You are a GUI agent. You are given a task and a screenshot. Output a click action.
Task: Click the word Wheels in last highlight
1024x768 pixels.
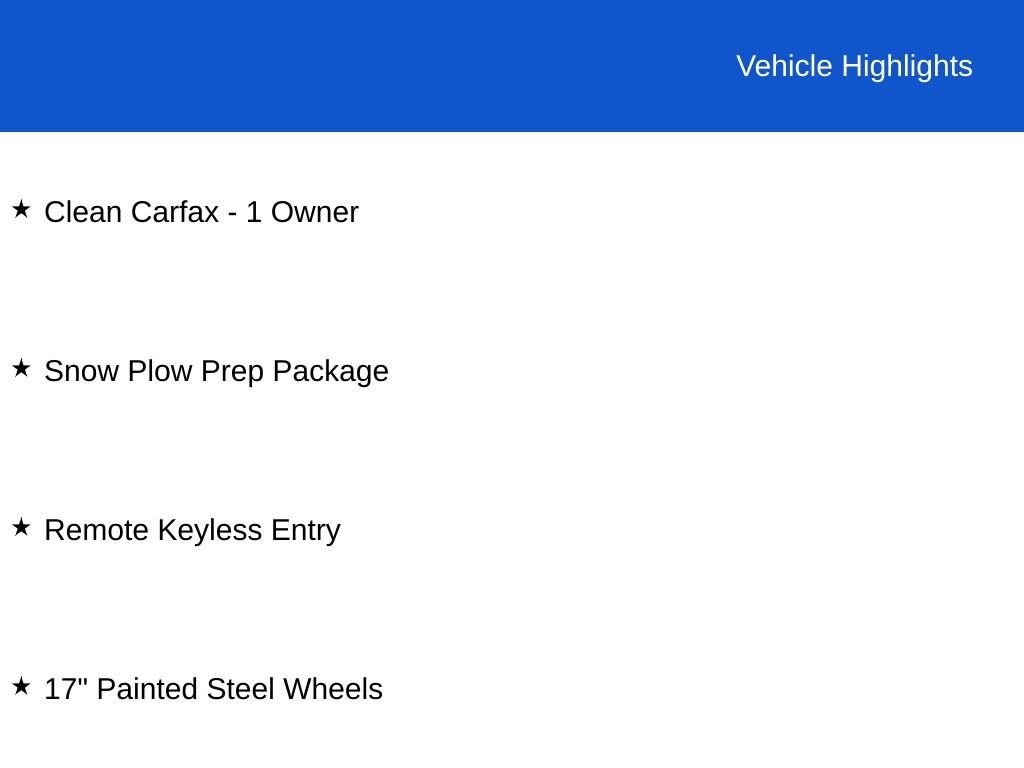(332, 689)
